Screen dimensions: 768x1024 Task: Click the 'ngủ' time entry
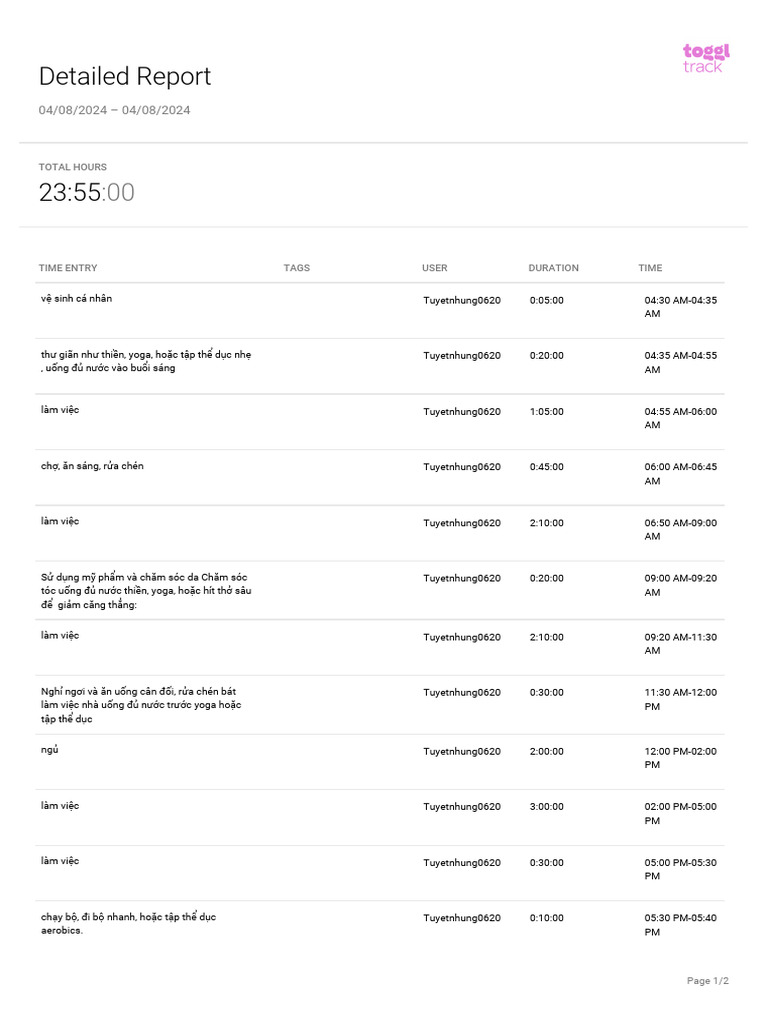click(x=50, y=750)
